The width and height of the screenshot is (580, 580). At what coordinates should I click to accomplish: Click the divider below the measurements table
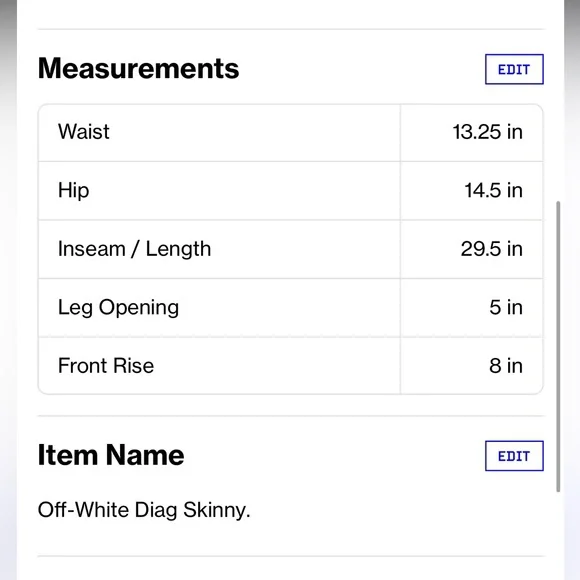290,416
